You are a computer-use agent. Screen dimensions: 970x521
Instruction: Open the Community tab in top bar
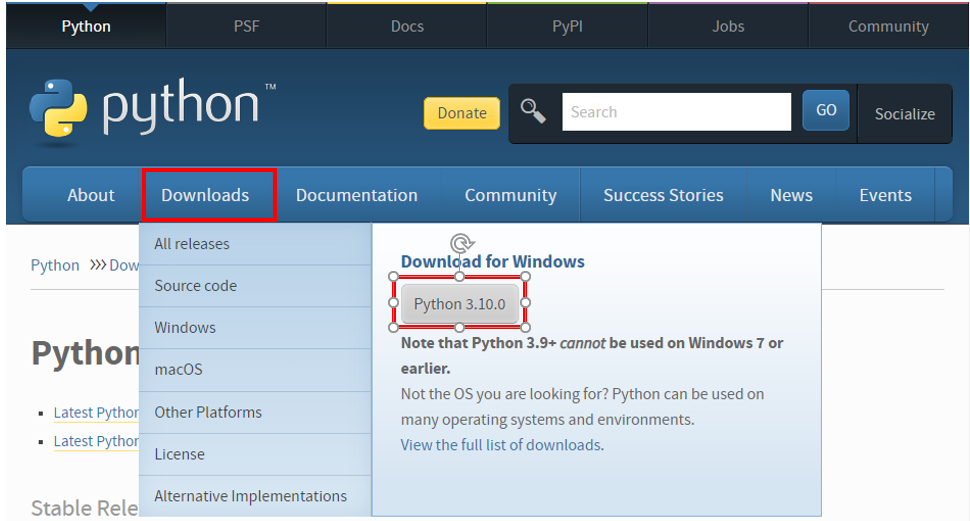[888, 26]
